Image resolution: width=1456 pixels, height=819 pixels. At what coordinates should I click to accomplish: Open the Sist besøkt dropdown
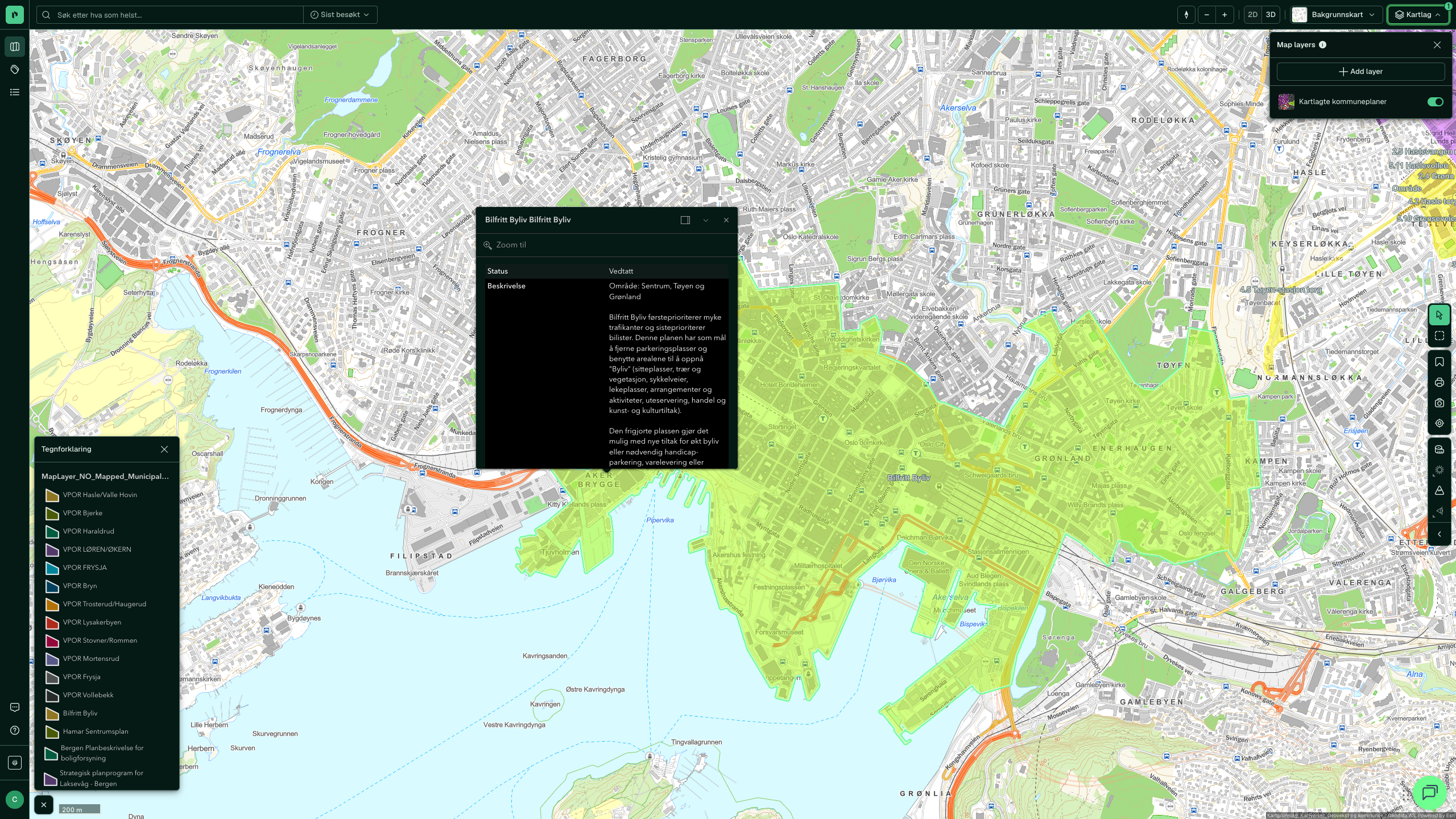340,15
